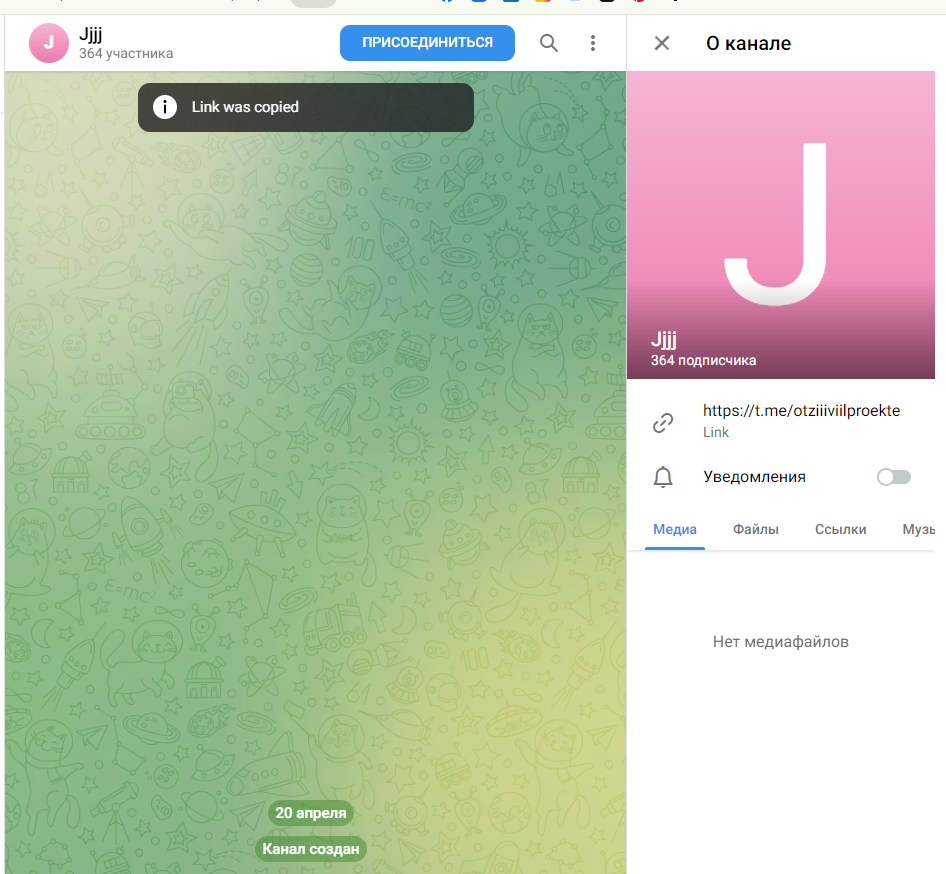
Task: Click the 20 апреля date badge
Action: coord(311,813)
